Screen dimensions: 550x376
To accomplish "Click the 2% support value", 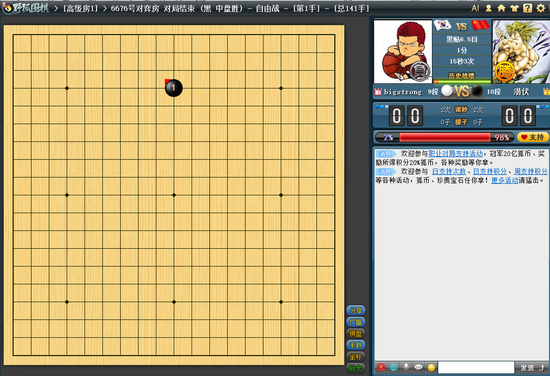I will pos(388,137).
